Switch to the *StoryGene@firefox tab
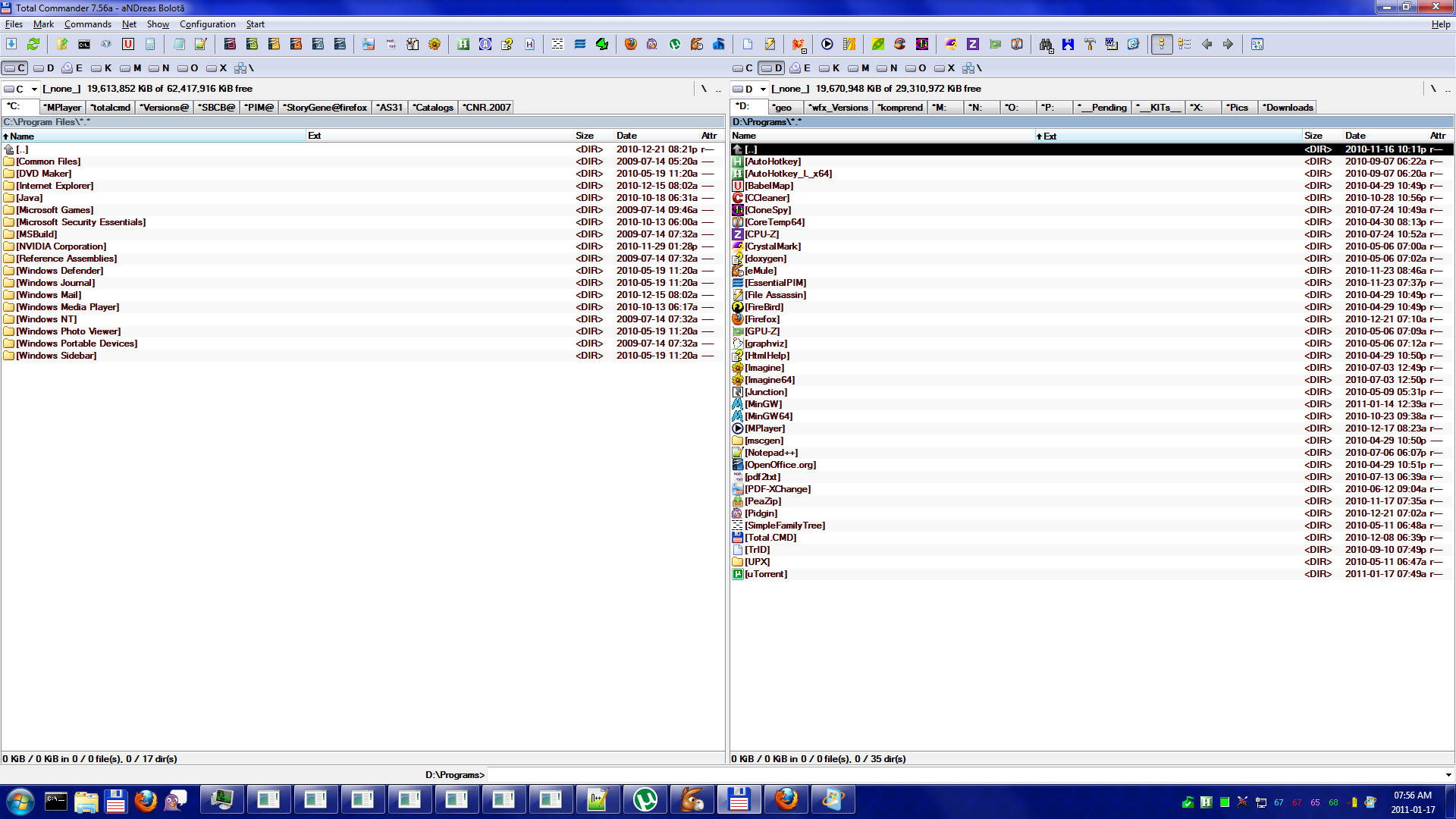The image size is (1456, 819). [x=325, y=108]
